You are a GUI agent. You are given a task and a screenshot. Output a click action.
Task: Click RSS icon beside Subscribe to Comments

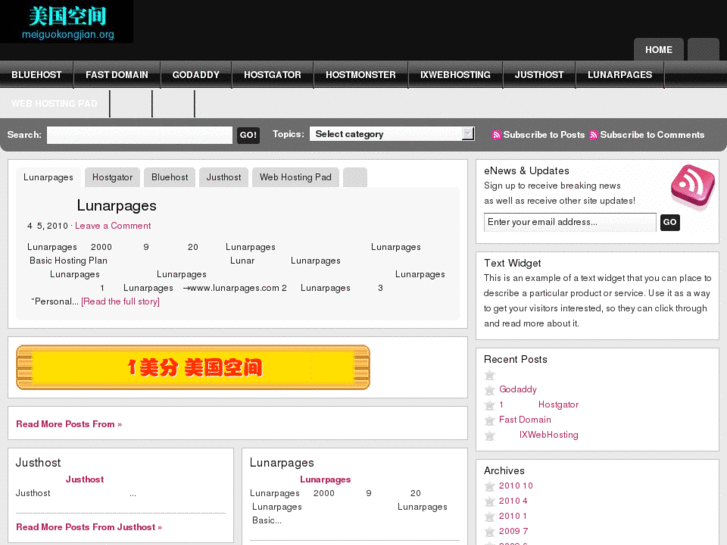[x=593, y=135]
